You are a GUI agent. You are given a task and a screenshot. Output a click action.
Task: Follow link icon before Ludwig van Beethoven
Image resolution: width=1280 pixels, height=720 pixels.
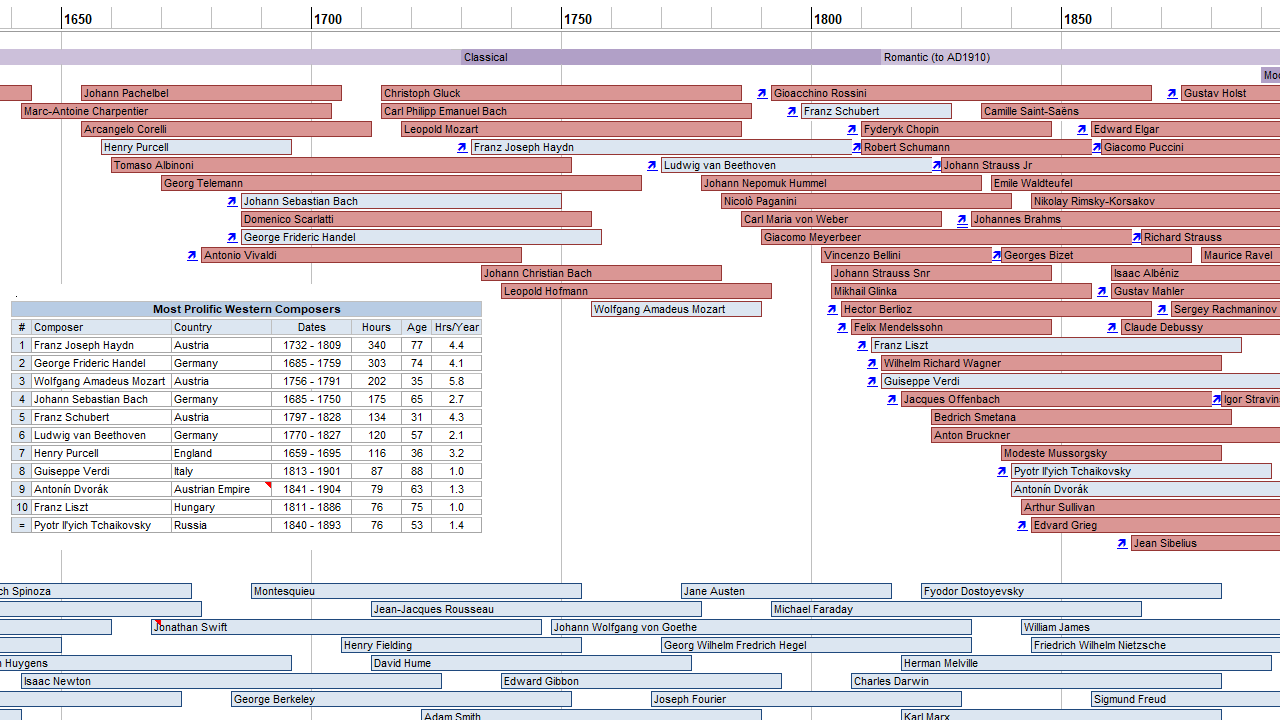[x=652, y=165]
